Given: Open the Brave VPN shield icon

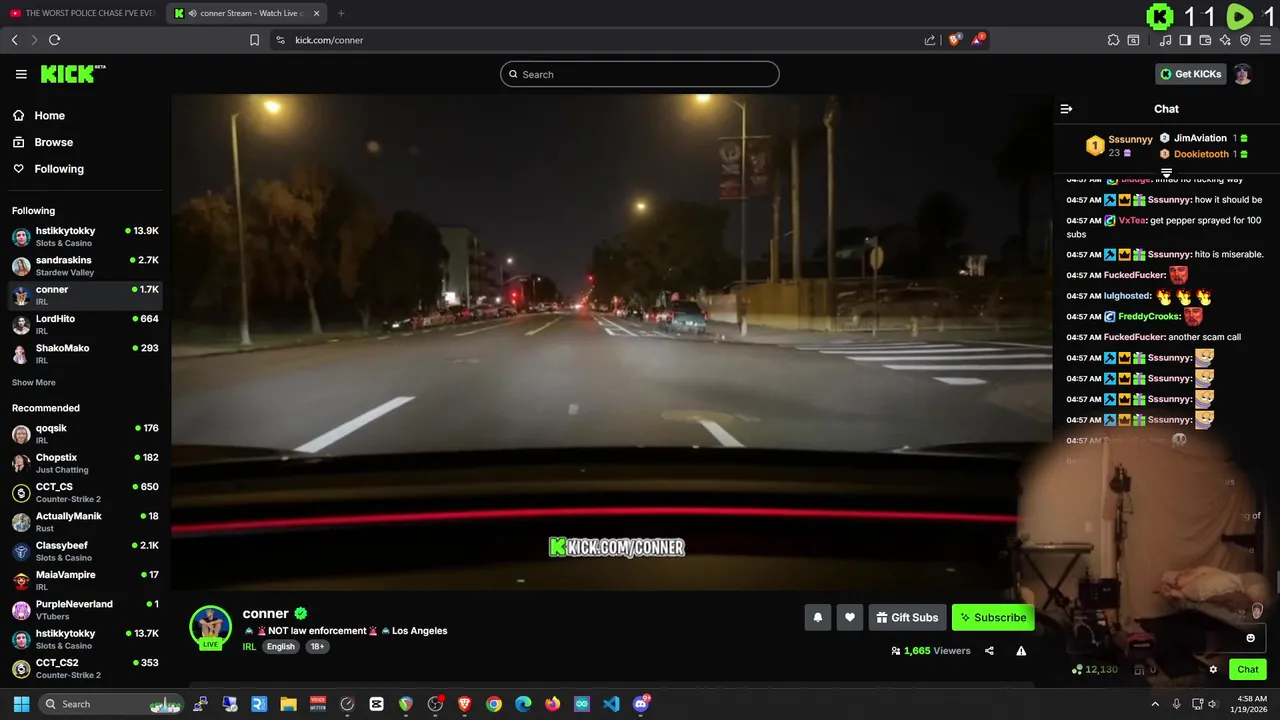Looking at the screenshot, I should point(1245,40).
